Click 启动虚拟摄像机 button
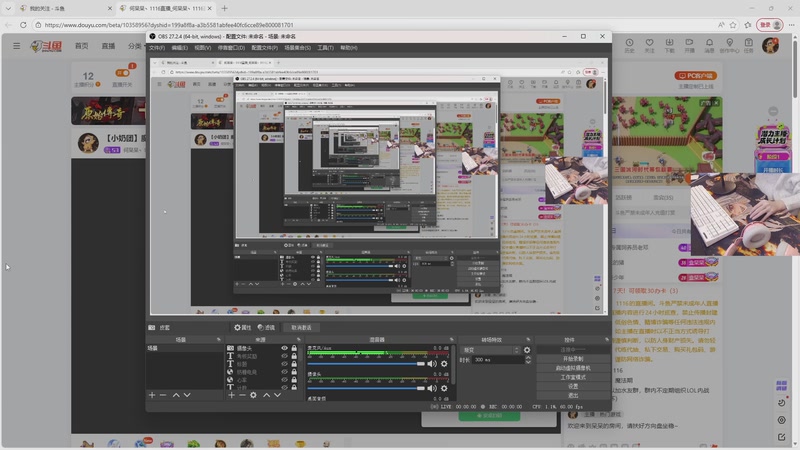The height and width of the screenshot is (450, 800). pos(573,368)
